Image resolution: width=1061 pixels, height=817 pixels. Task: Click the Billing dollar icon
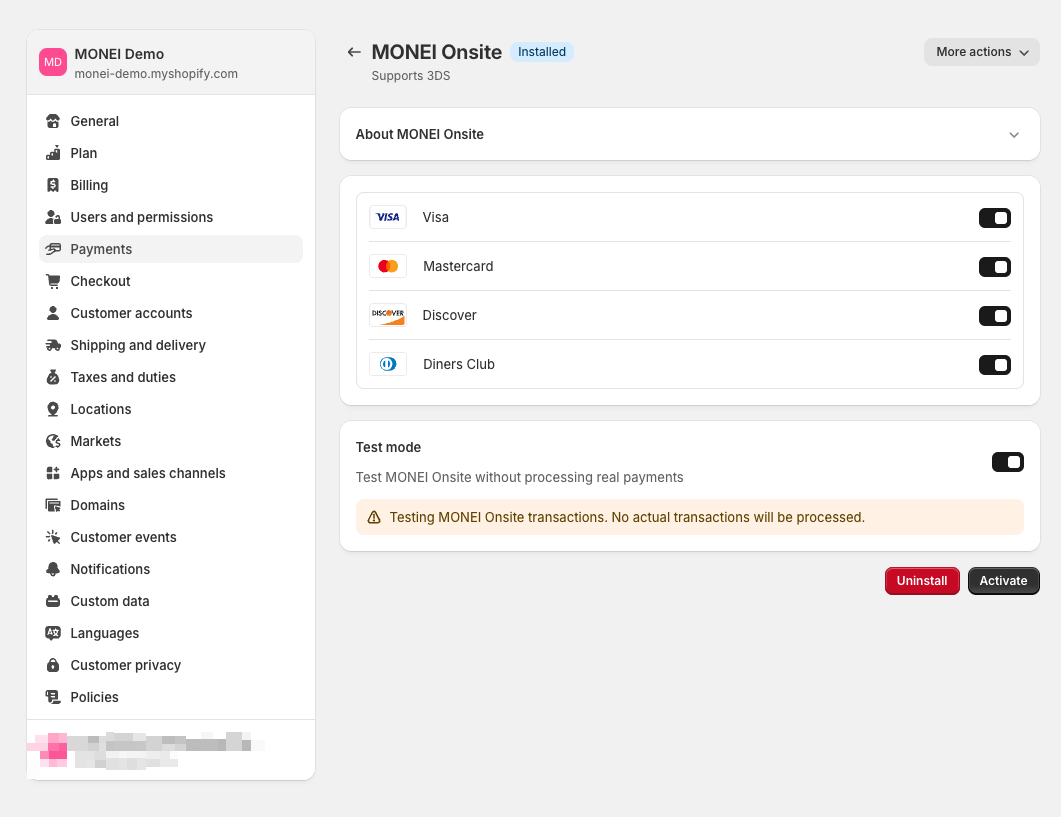click(53, 185)
